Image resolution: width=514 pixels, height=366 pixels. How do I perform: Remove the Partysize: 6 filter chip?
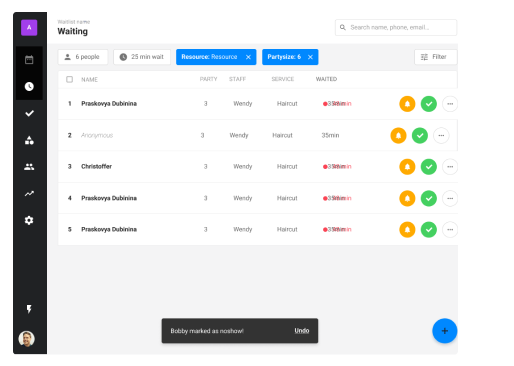click(310, 57)
